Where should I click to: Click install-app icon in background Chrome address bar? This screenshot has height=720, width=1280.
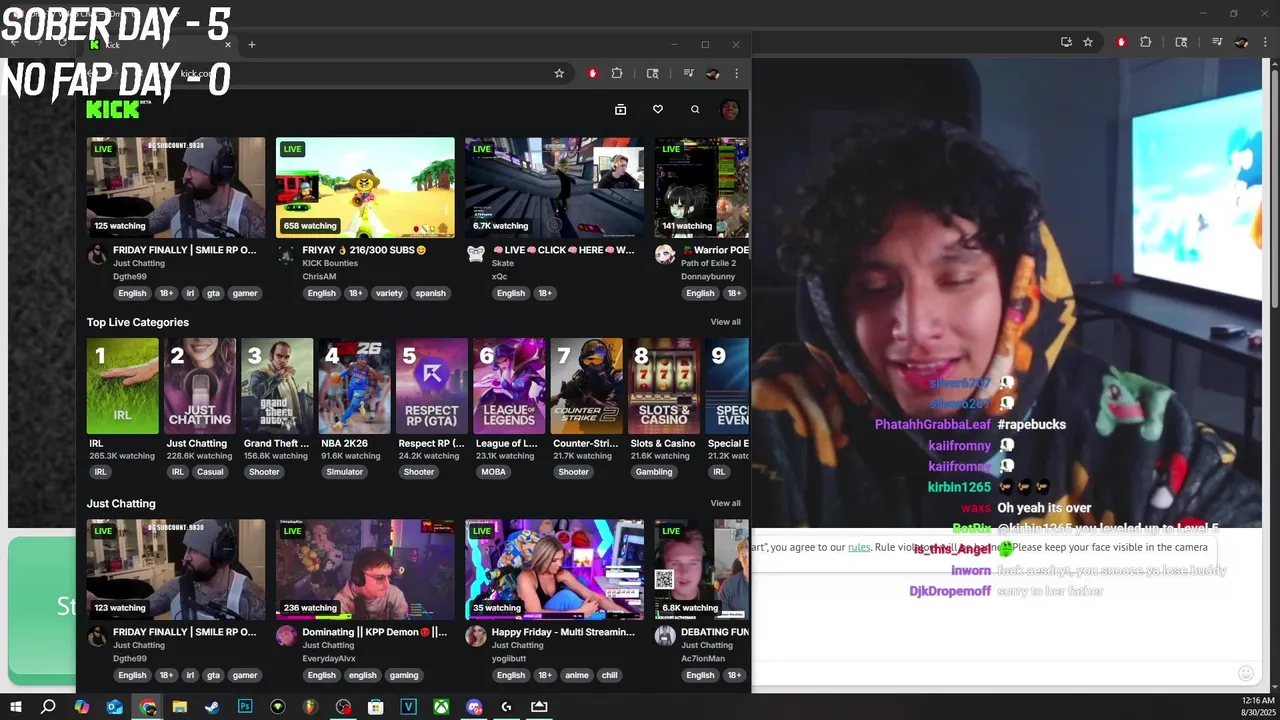click(1066, 42)
